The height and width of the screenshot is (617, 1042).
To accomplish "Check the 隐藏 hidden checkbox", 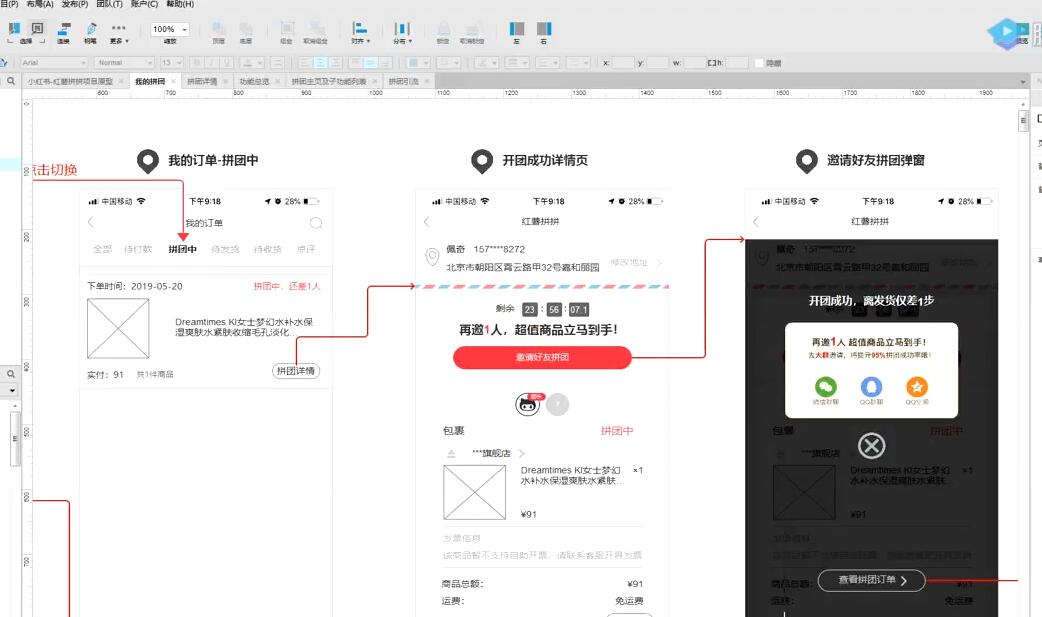I will [x=759, y=63].
